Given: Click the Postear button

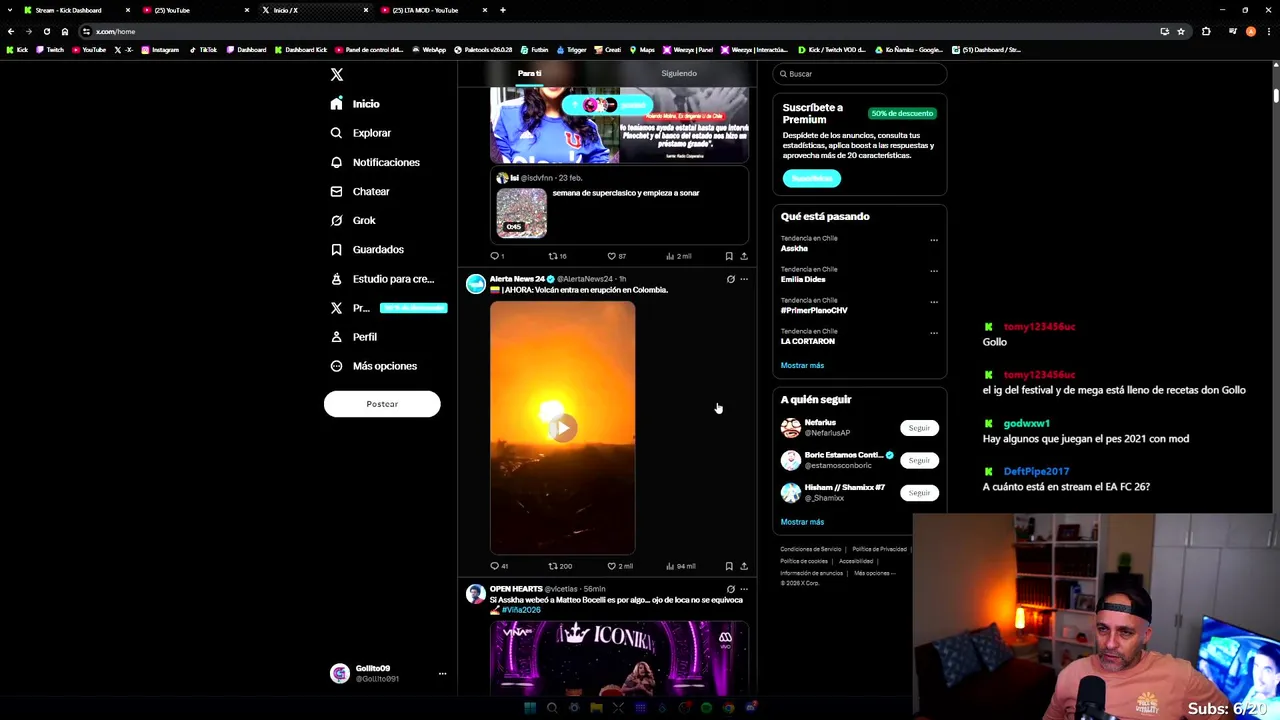Looking at the screenshot, I should point(382,404).
